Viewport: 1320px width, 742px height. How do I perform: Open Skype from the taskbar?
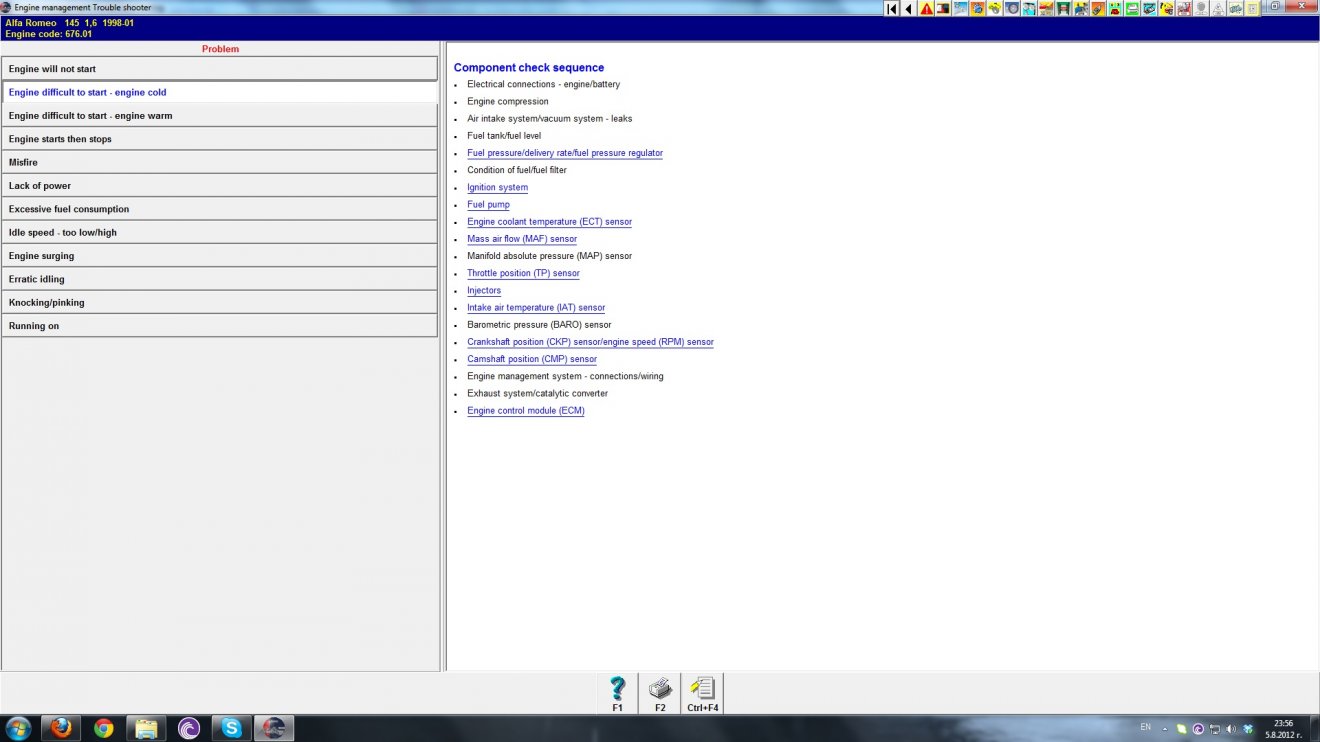[x=232, y=728]
